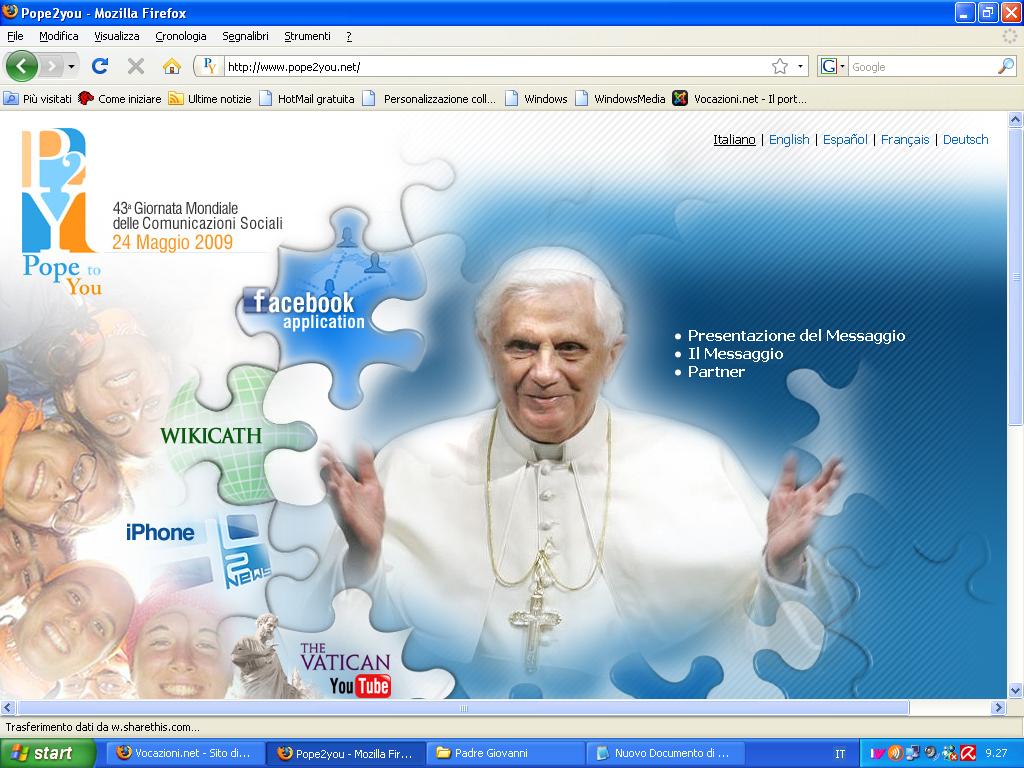Switch the site language to Français
The width and height of the screenshot is (1024, 768).
(904, 140)
